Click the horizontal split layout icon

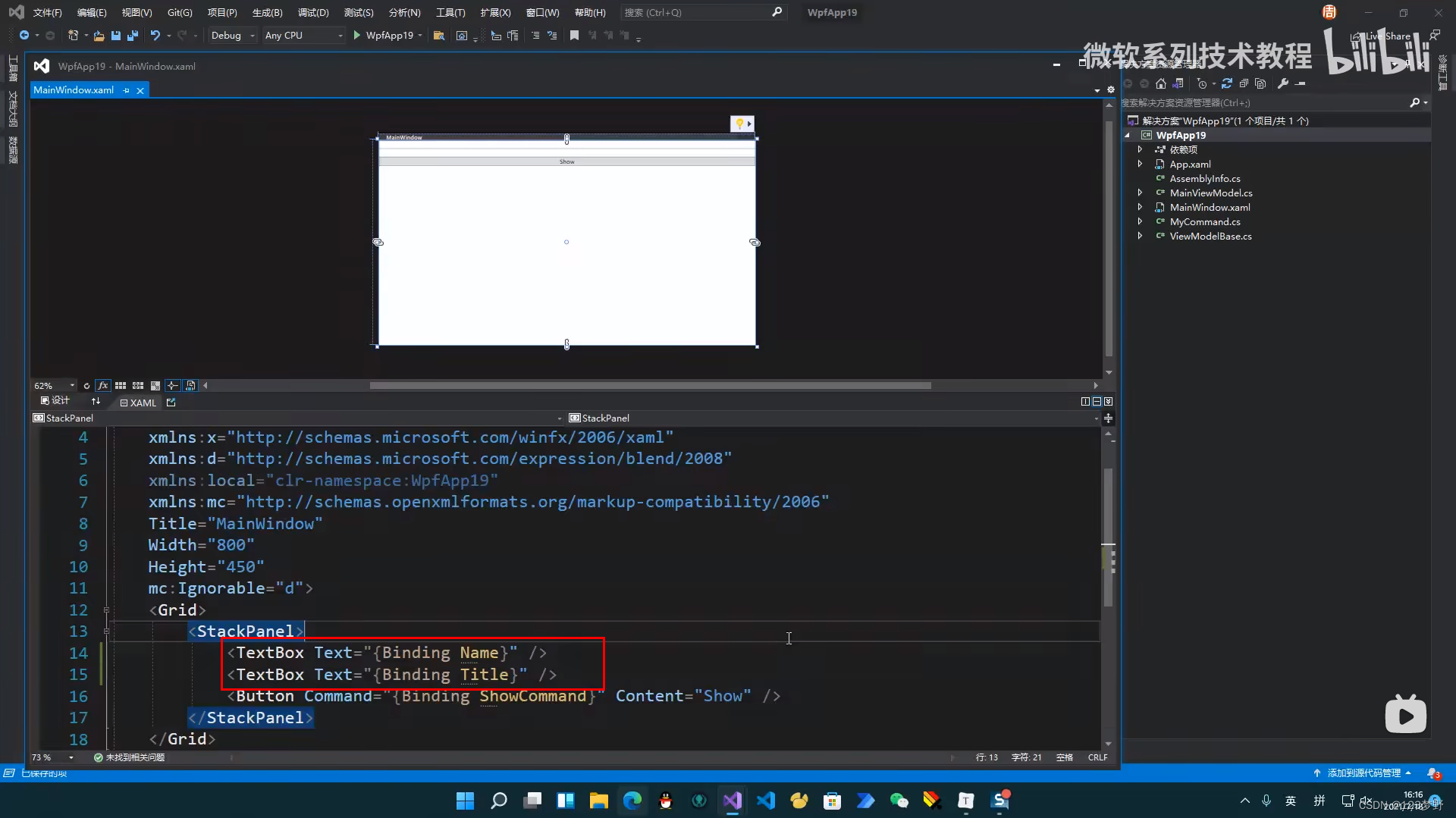coord(1097,402)
